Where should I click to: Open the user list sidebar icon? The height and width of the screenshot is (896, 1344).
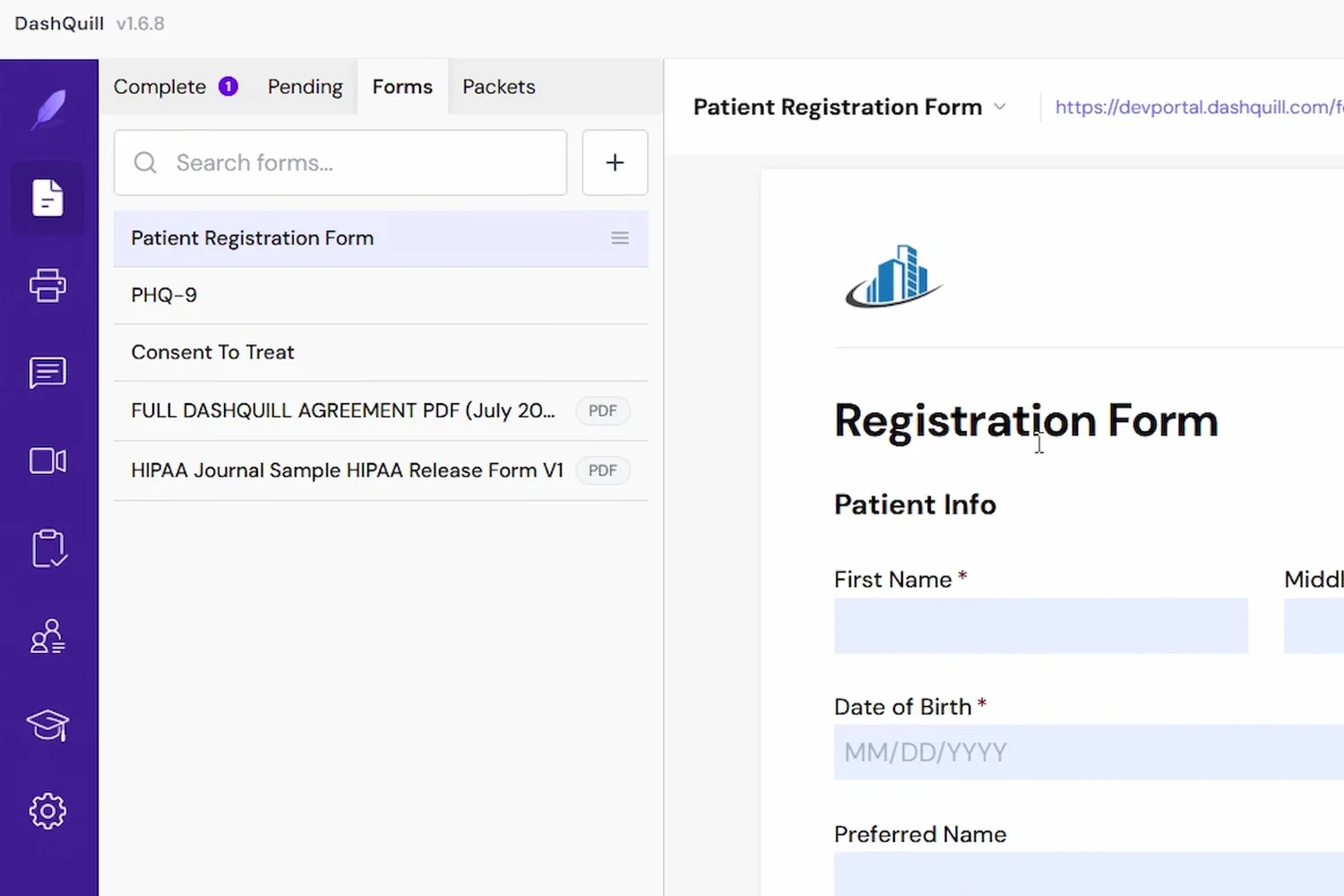tap(47, 636)
